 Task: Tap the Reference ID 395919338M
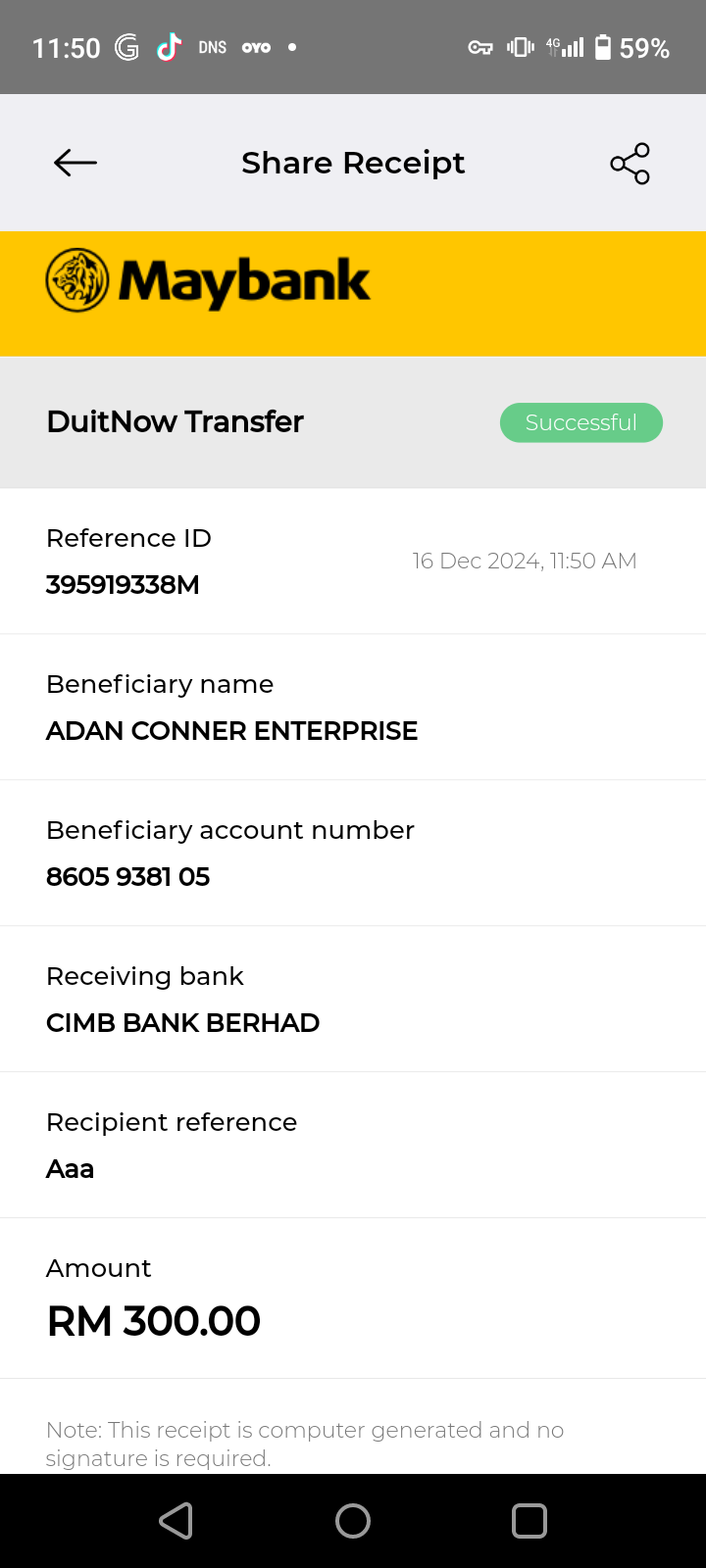click(x=123, y=585)
